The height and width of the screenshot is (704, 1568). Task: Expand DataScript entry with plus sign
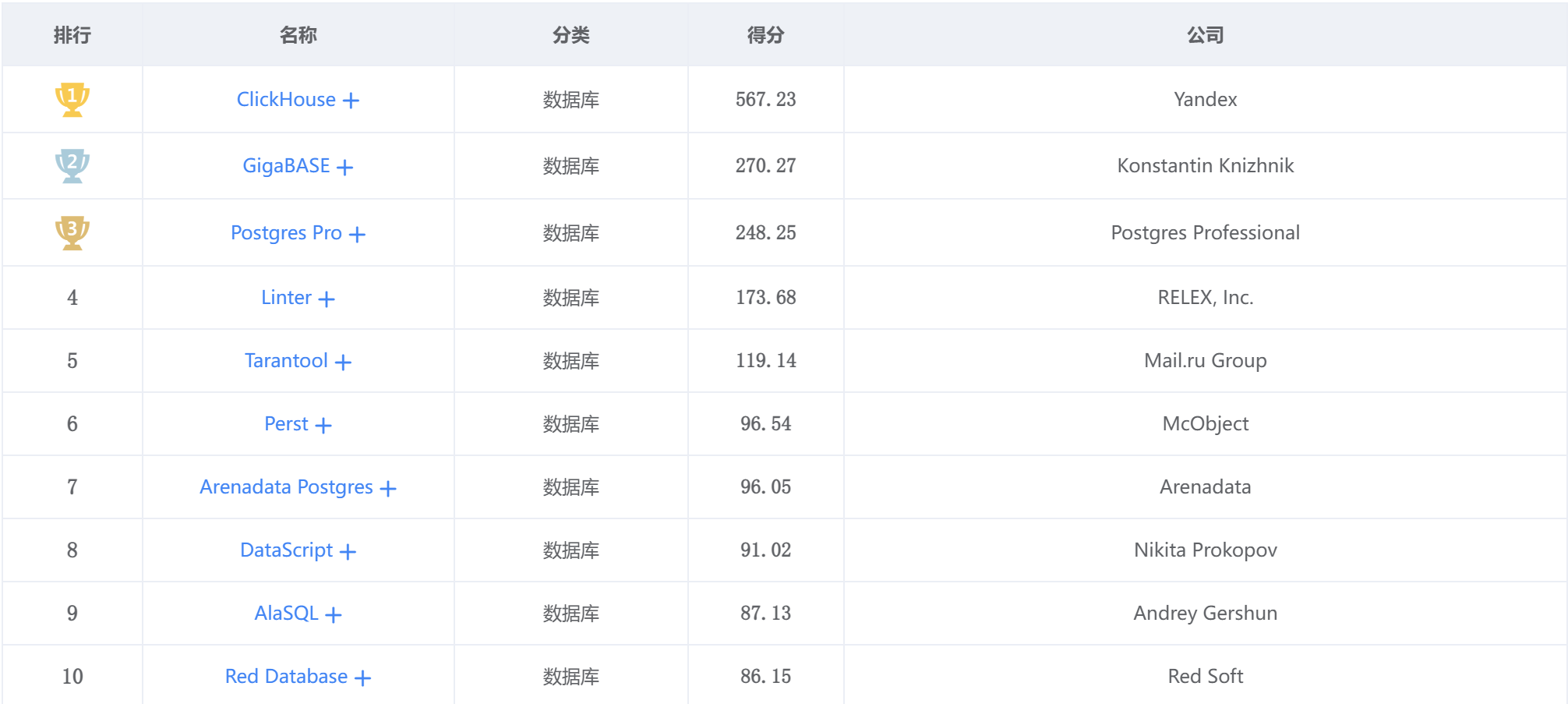[348, 551]
